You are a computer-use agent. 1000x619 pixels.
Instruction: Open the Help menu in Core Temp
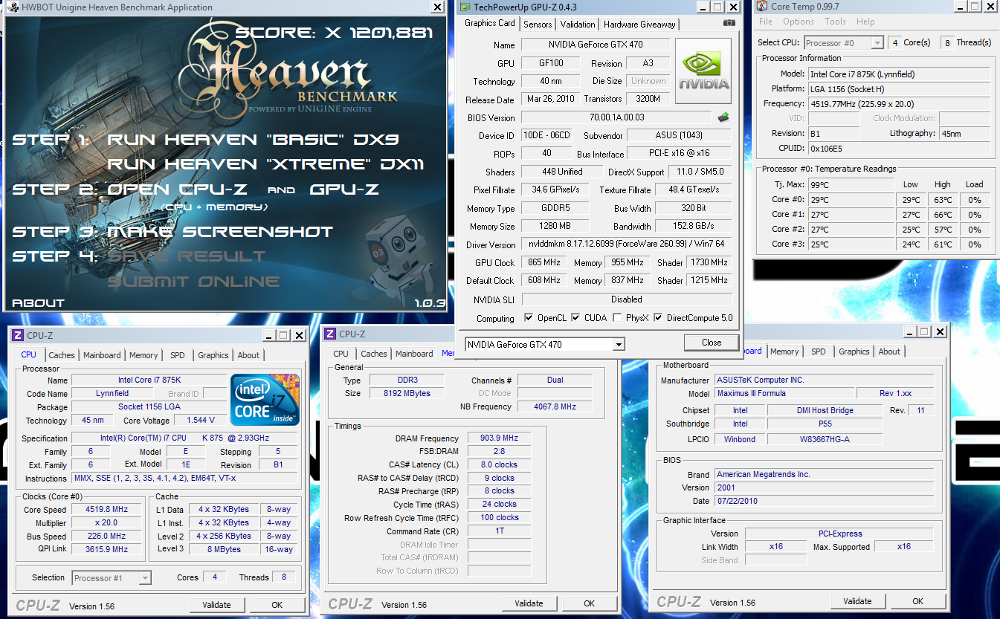[x=865, y=22]
